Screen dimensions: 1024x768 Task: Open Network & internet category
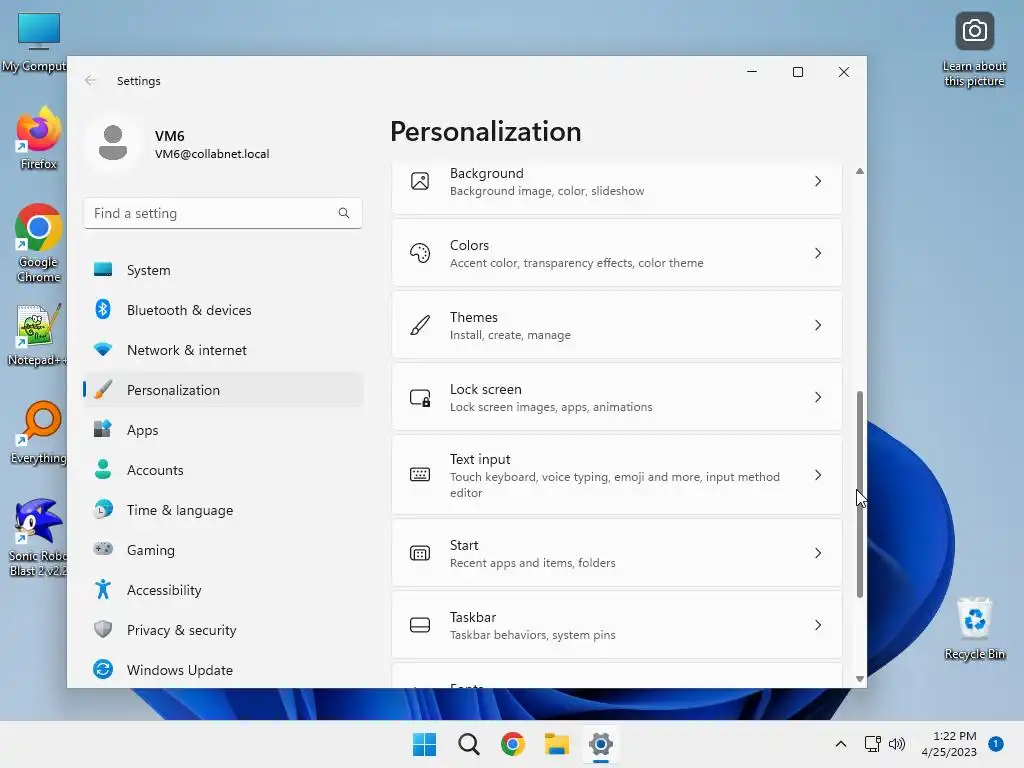click(223, 350)
